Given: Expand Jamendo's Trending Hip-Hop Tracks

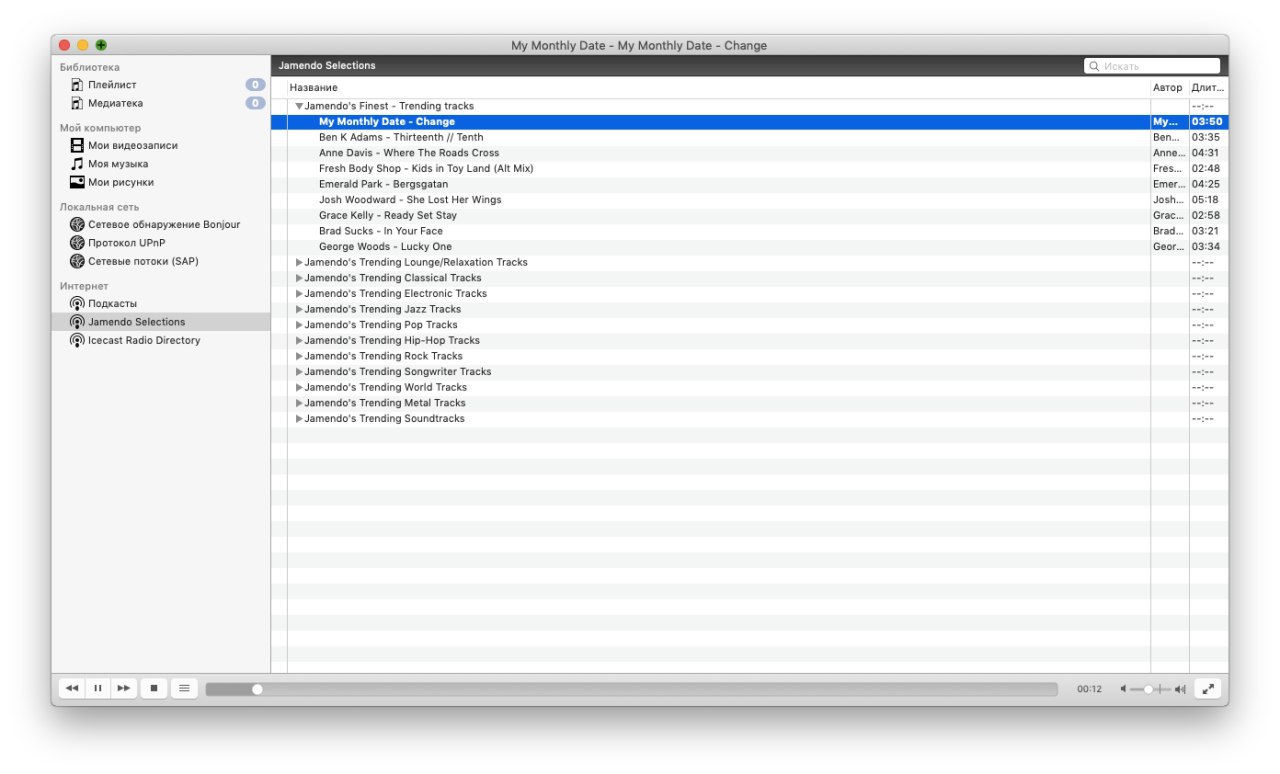Looking at the screenshot, I should pos(298,340).
